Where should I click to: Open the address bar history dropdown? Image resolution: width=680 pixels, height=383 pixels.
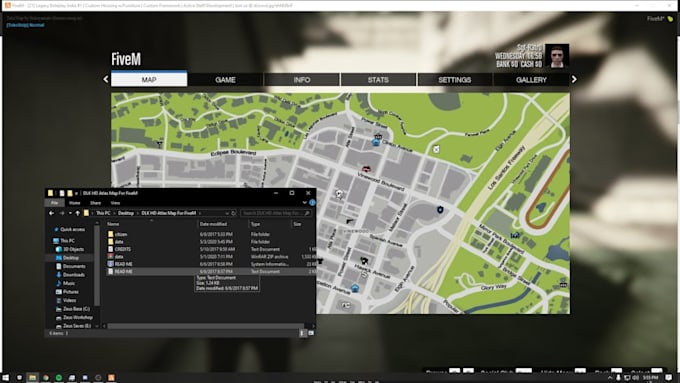[227, 213]
